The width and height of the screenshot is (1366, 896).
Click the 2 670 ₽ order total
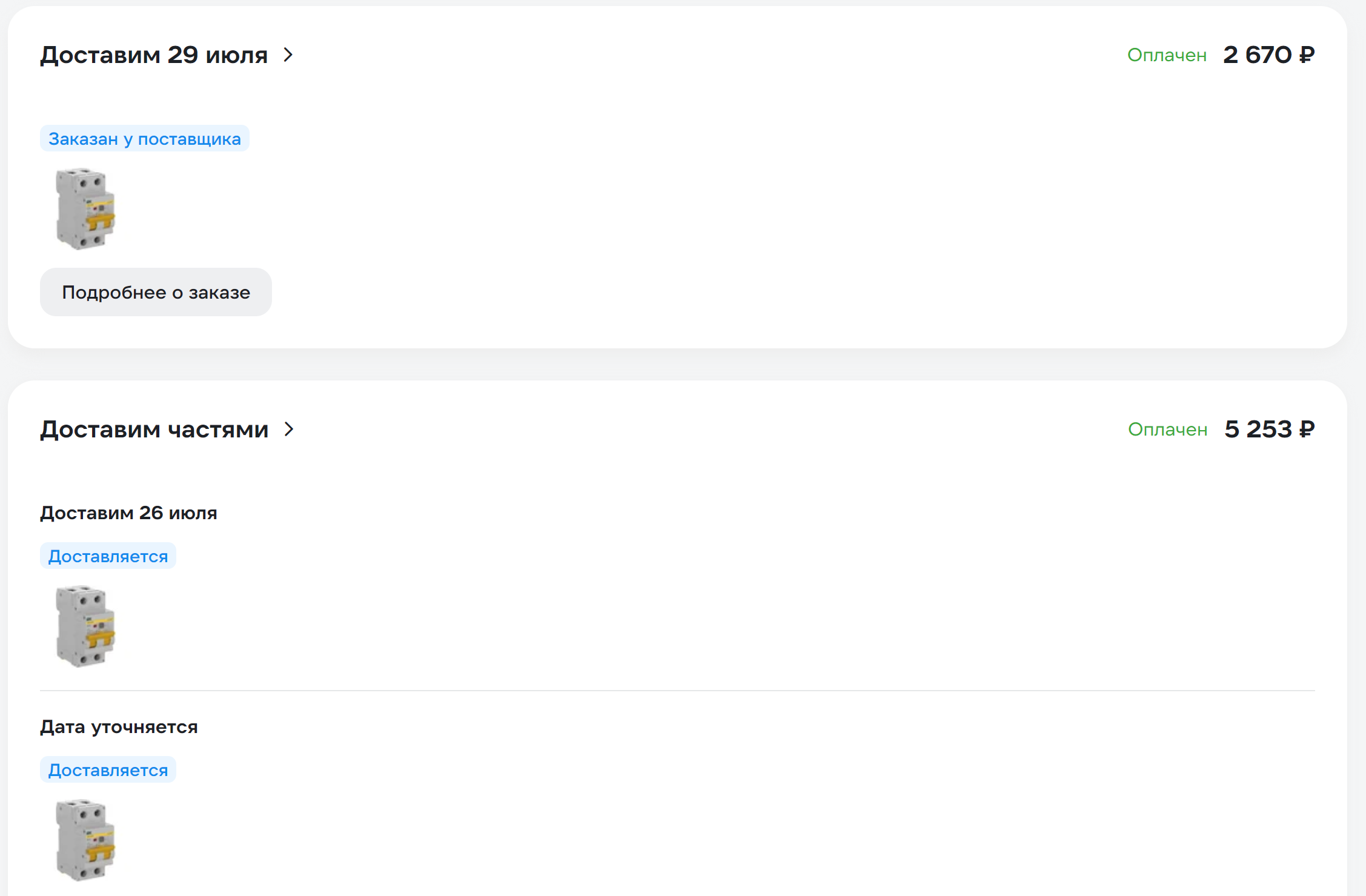coord(1268,55)
